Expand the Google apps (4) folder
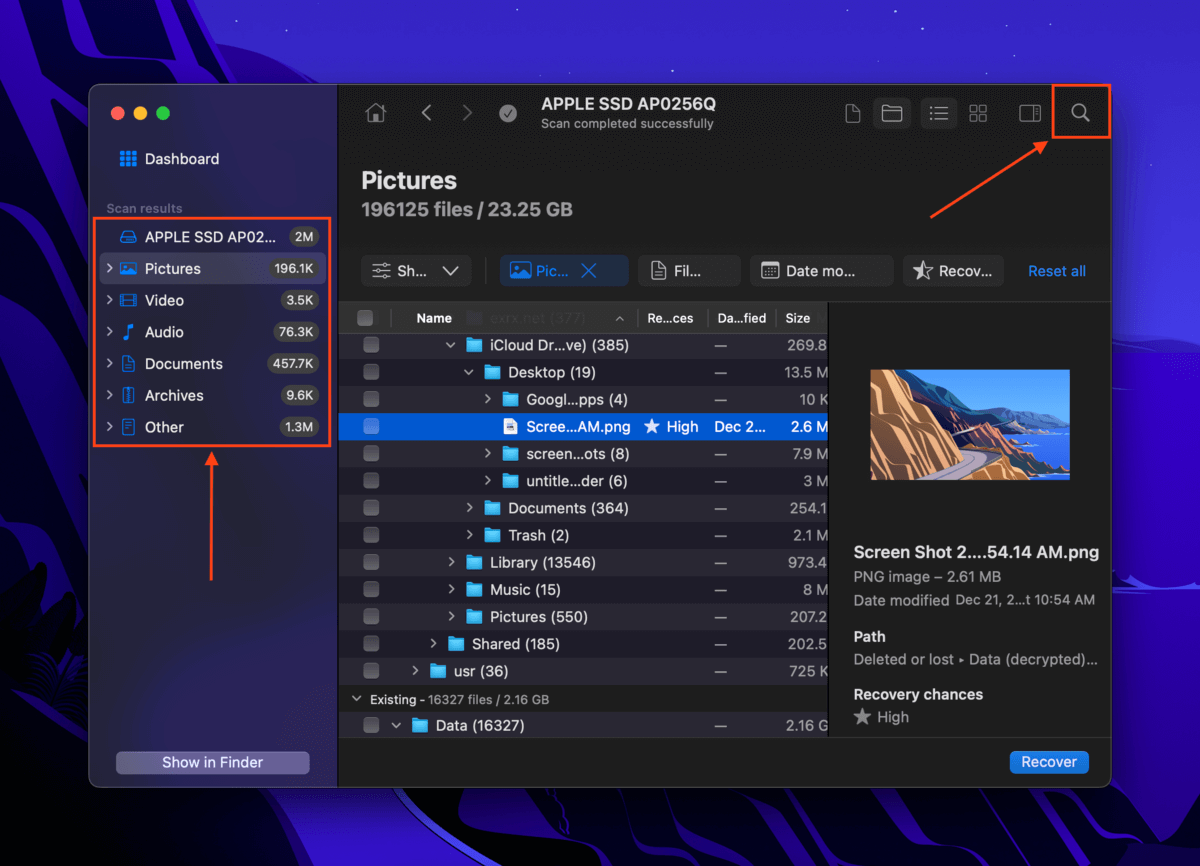The width and height of the screenshot is (1200, 866). (x=488, y=400)
